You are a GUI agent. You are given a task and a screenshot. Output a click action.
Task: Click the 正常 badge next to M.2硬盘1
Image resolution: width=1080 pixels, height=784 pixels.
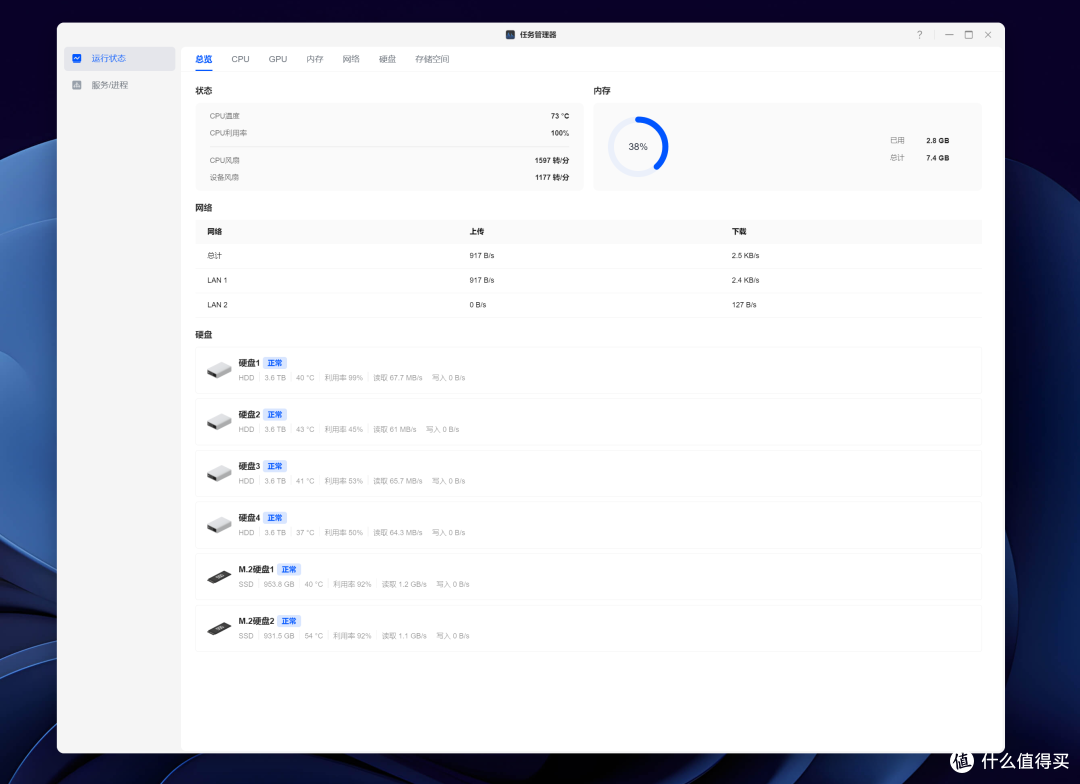click(x=289, y=570)
